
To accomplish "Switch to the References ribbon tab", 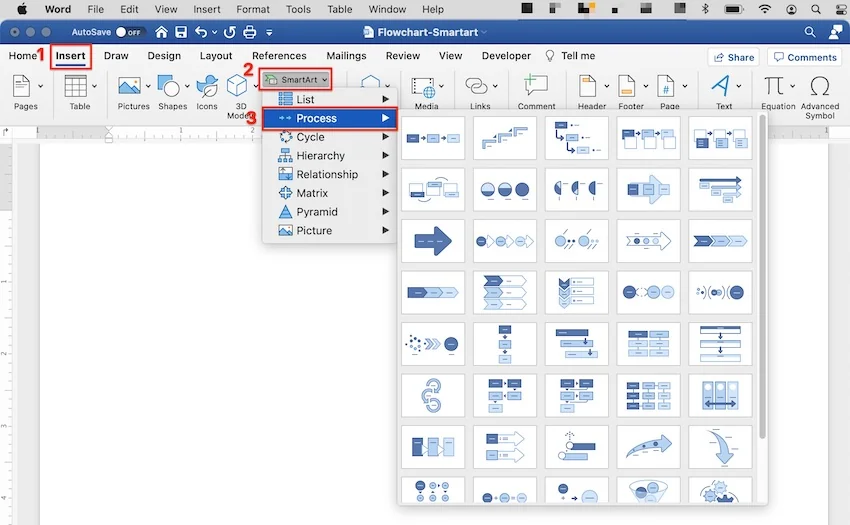I will click(x=279, y=55).
